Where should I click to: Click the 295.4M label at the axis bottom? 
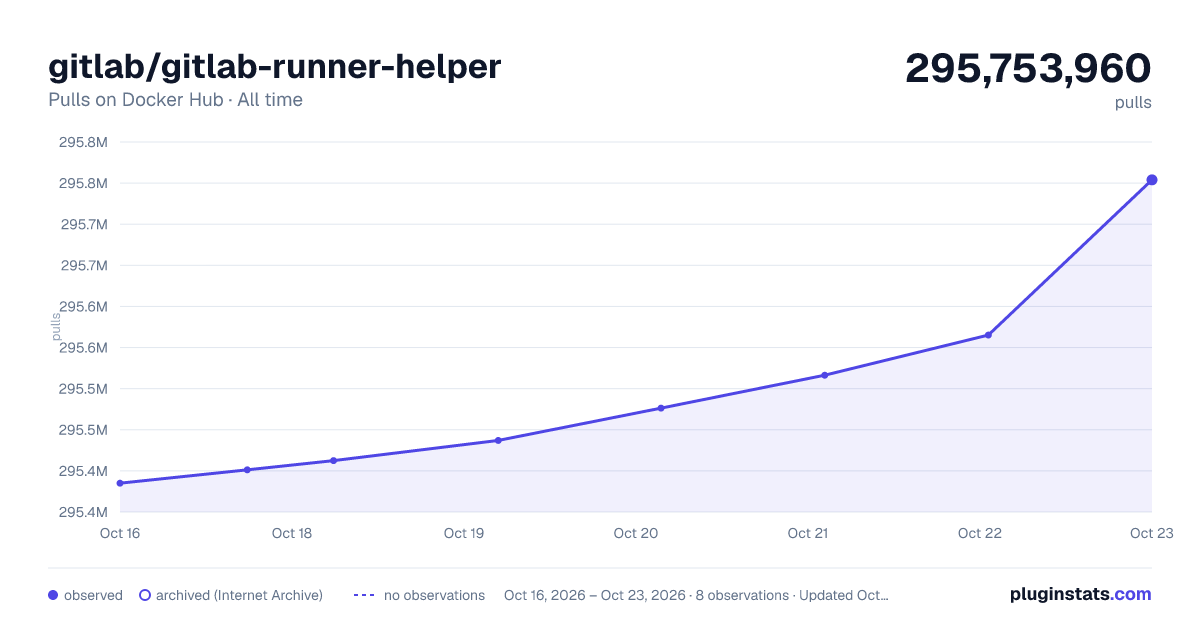83,512
